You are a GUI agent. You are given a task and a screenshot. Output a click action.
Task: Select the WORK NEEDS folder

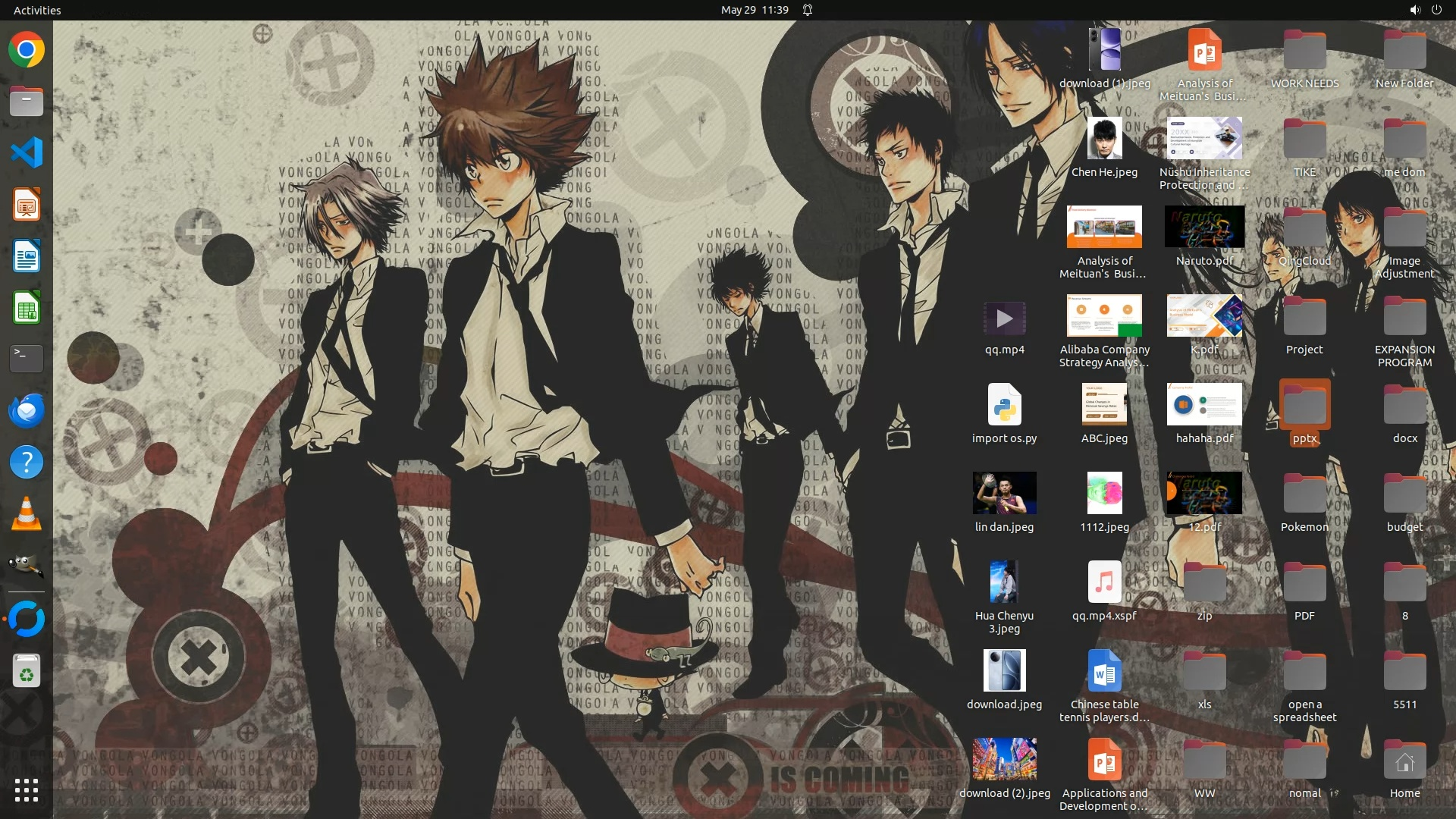point(1304,52)
